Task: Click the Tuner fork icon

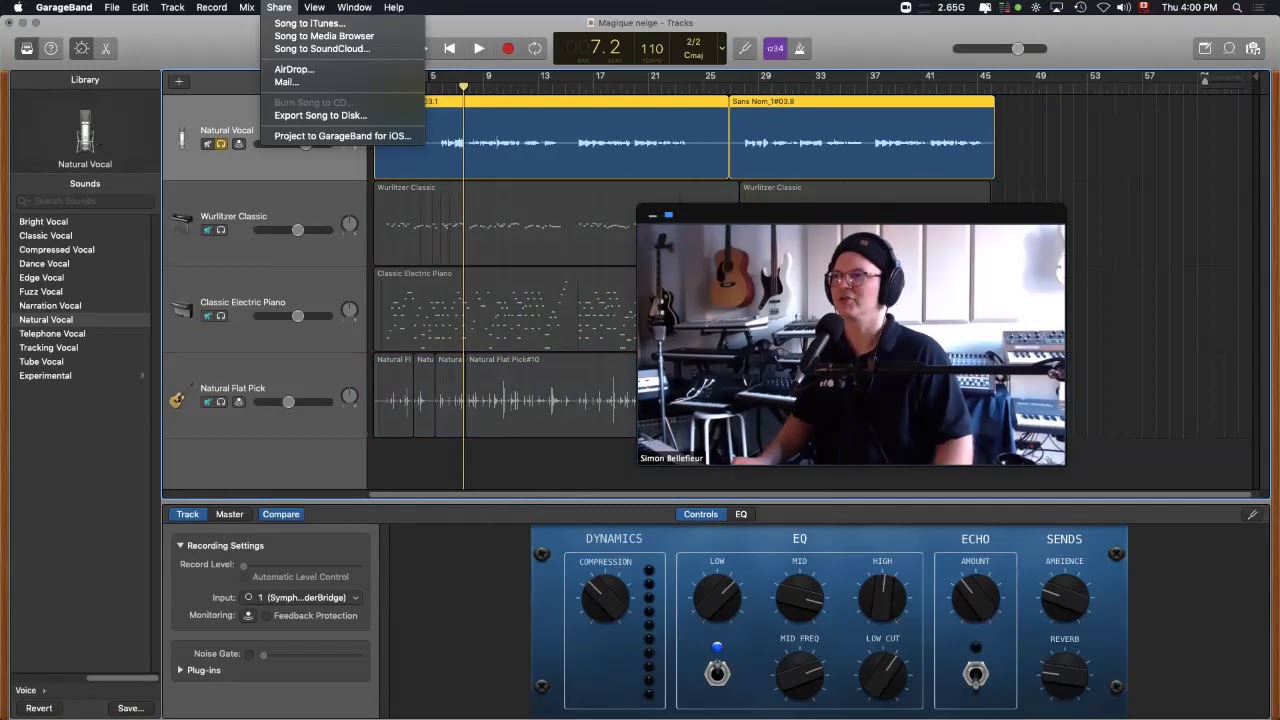Action: click(x=744, y=48)
